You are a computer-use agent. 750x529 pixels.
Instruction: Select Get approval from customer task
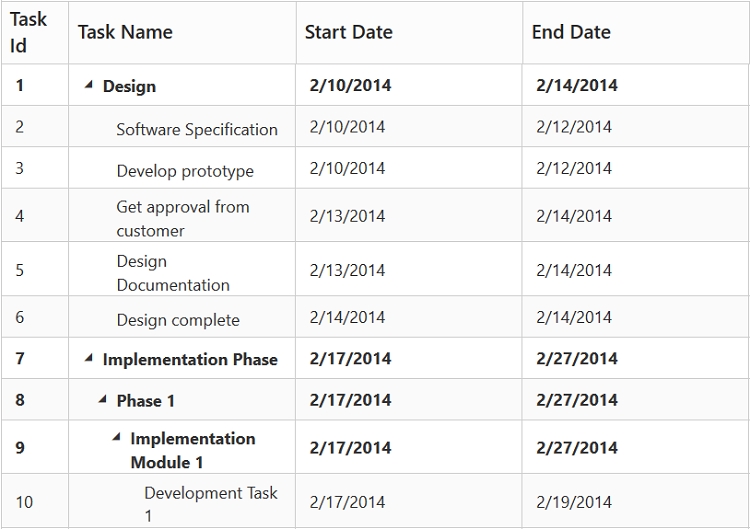pos(183,218)
